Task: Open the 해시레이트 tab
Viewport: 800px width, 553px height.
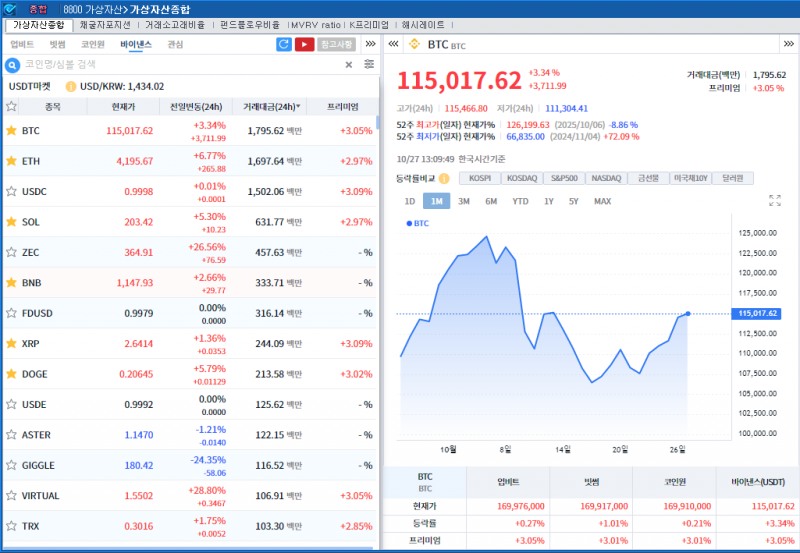Action: 423,24
